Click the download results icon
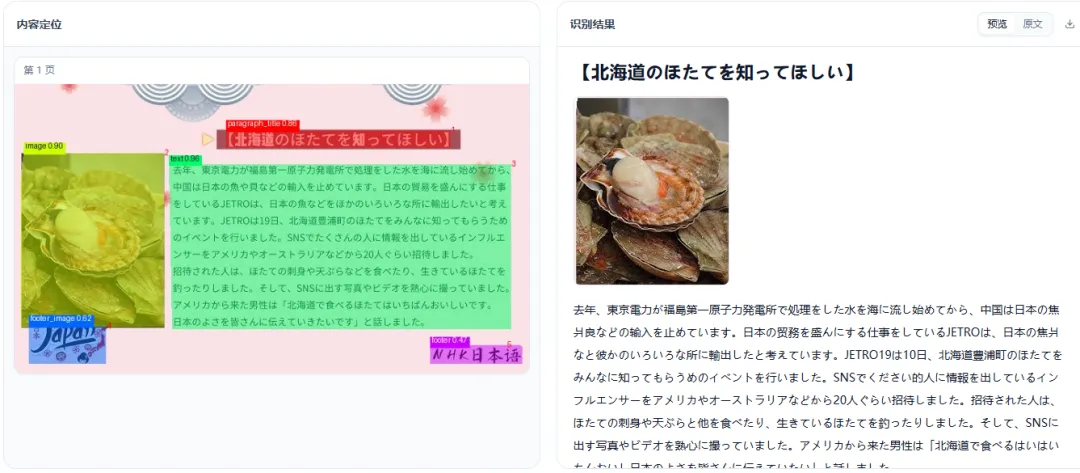Viewport: 1080px width, 473px height. pyautogui.click(x=1069, y=24)
